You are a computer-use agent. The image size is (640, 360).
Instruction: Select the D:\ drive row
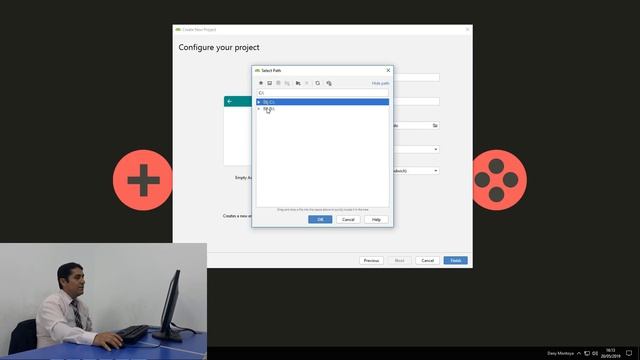pyautogui.click(x=322, y=109)
